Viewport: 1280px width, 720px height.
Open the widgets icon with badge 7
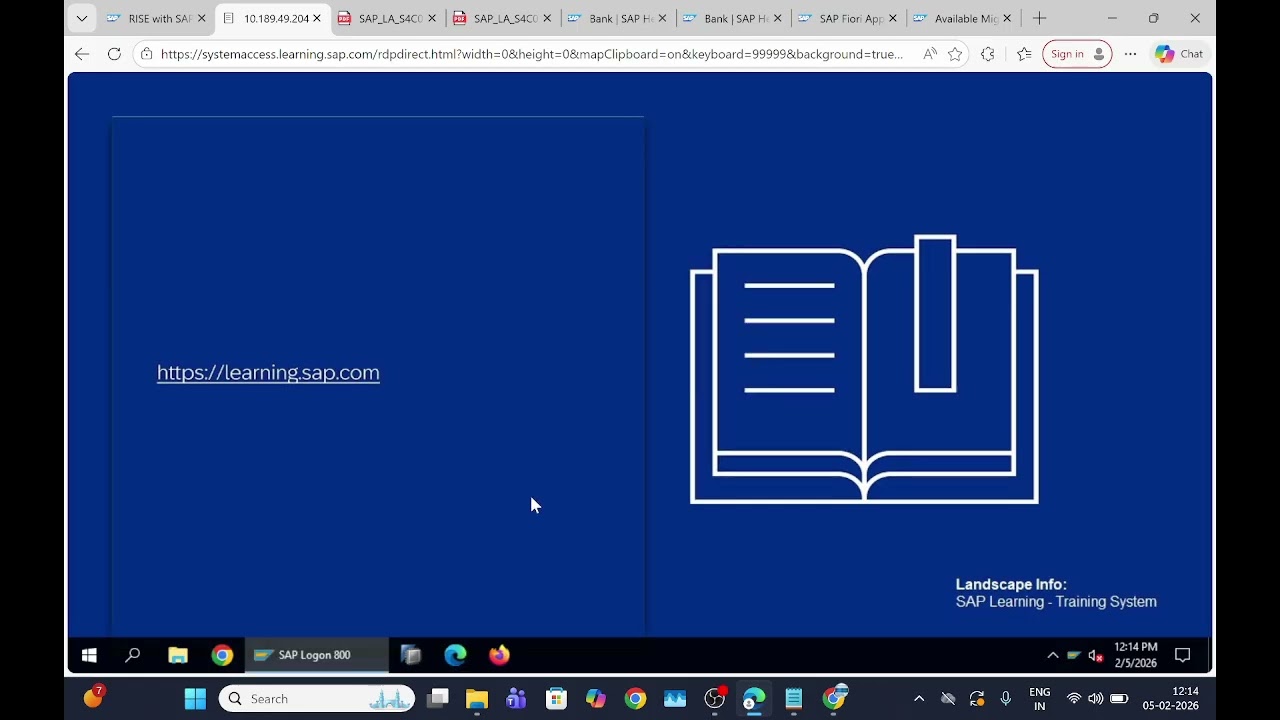coord(94,697)
